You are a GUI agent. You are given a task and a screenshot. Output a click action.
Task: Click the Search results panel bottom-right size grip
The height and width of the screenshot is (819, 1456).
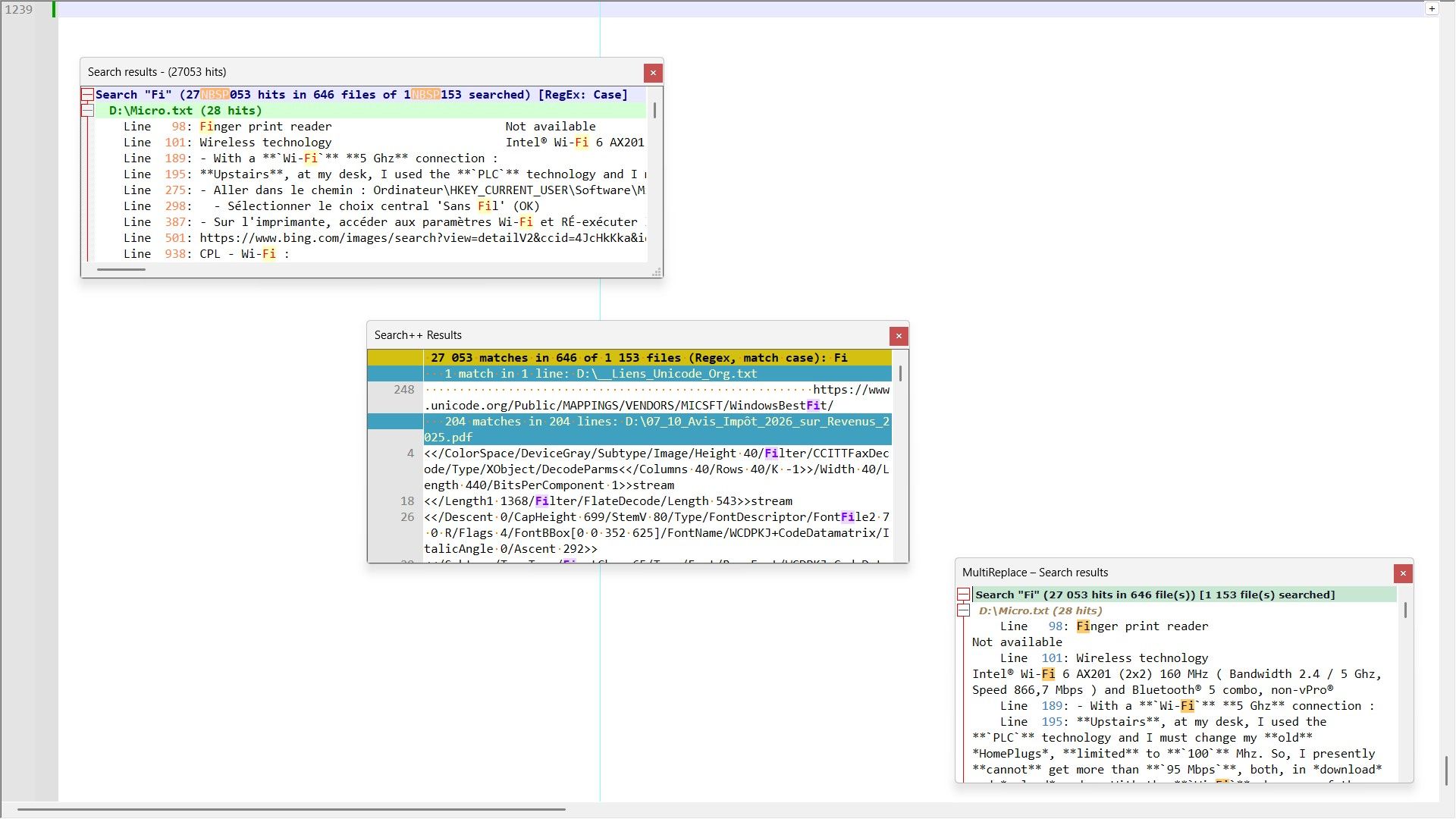pos(657,272)
